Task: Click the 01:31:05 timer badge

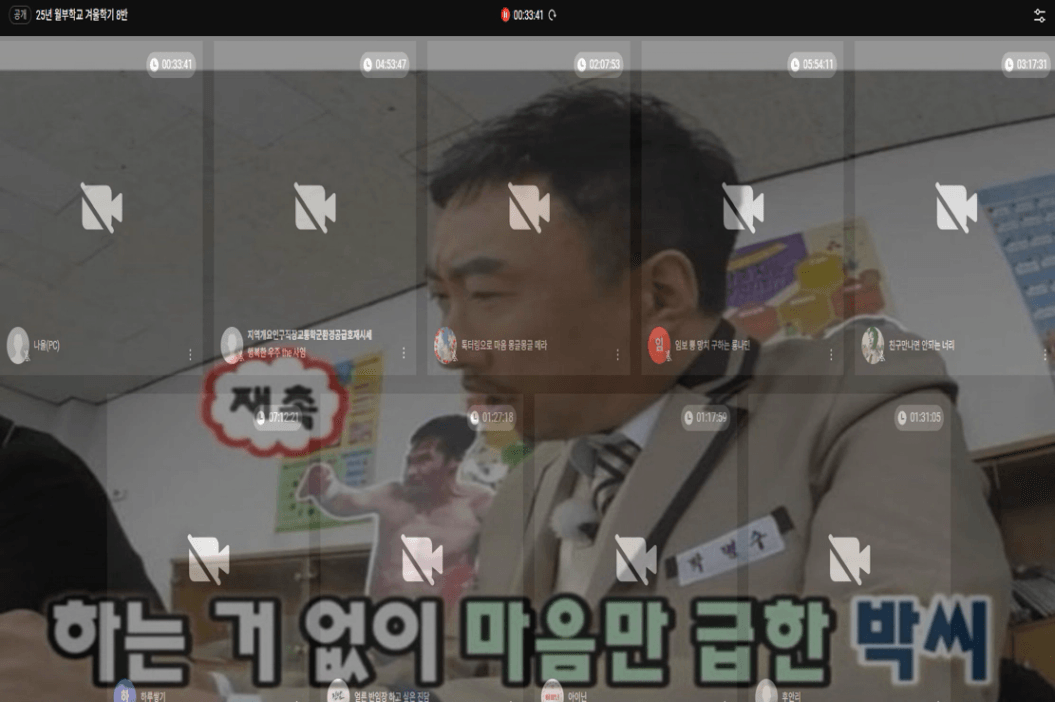Action: [918, 417]
